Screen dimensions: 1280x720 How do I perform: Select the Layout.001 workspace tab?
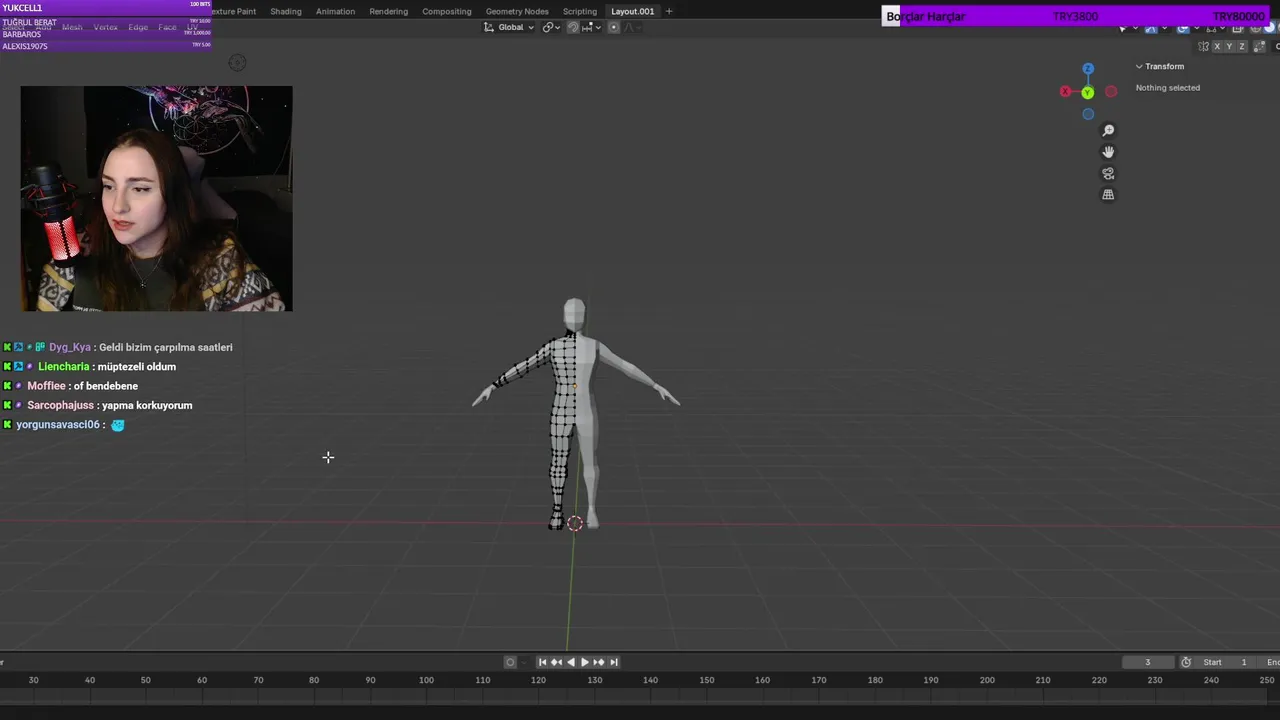click(633, 11)
